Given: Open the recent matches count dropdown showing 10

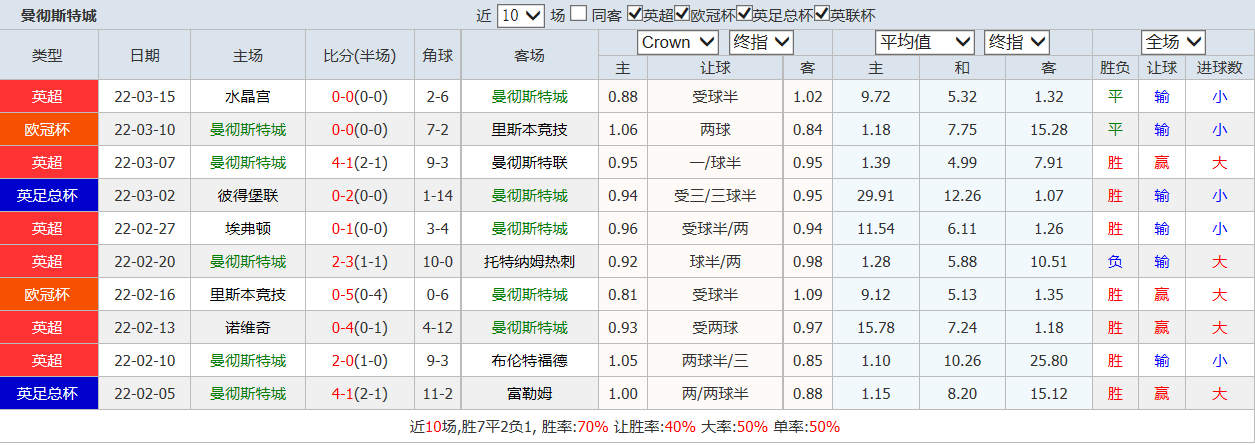Looking at the screenshot, I should [x=520, y=15].
